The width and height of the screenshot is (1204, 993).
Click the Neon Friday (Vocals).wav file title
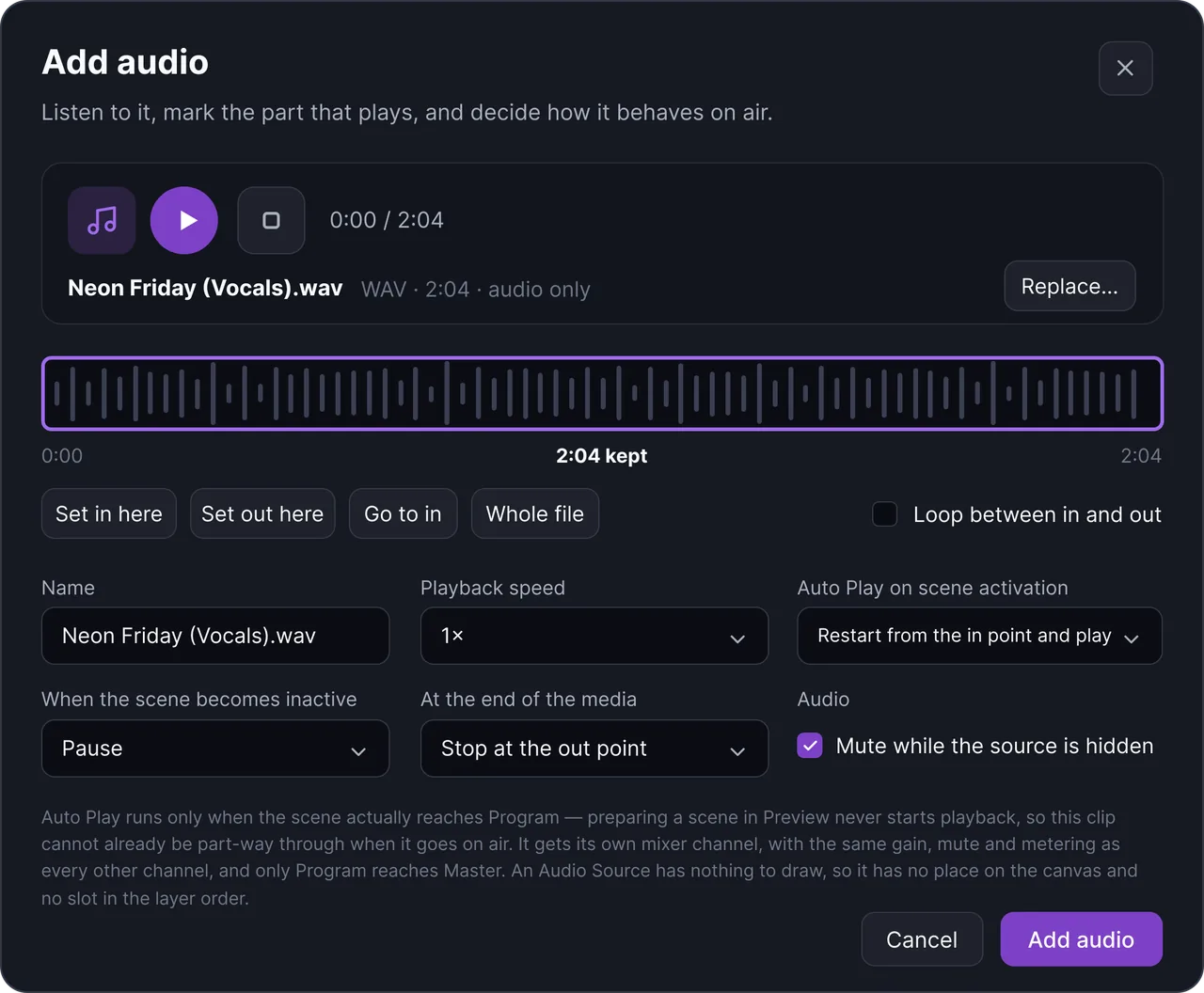pyautogui.click(x=205, y=288)
